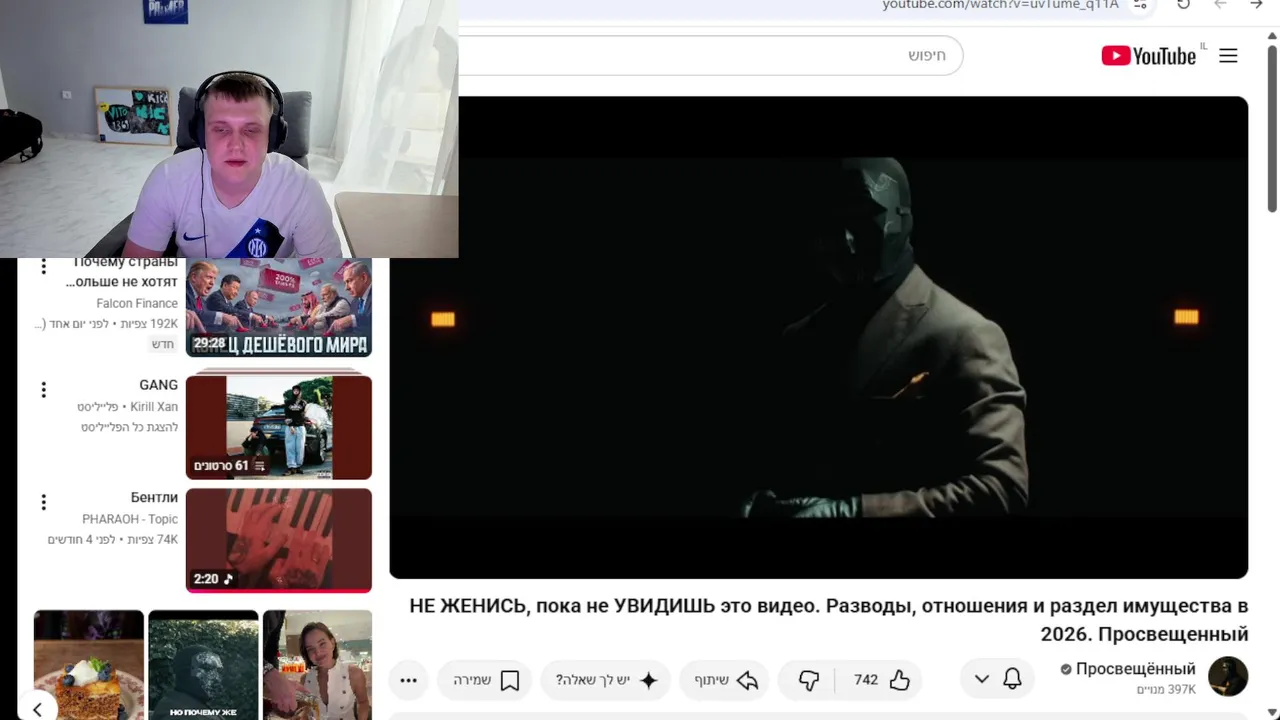Click the חדש badge on Falcon Finance video
Image resolution: width=1280 pixels, height=720 pixels.
pyautogui.click(x=163, y=344)
